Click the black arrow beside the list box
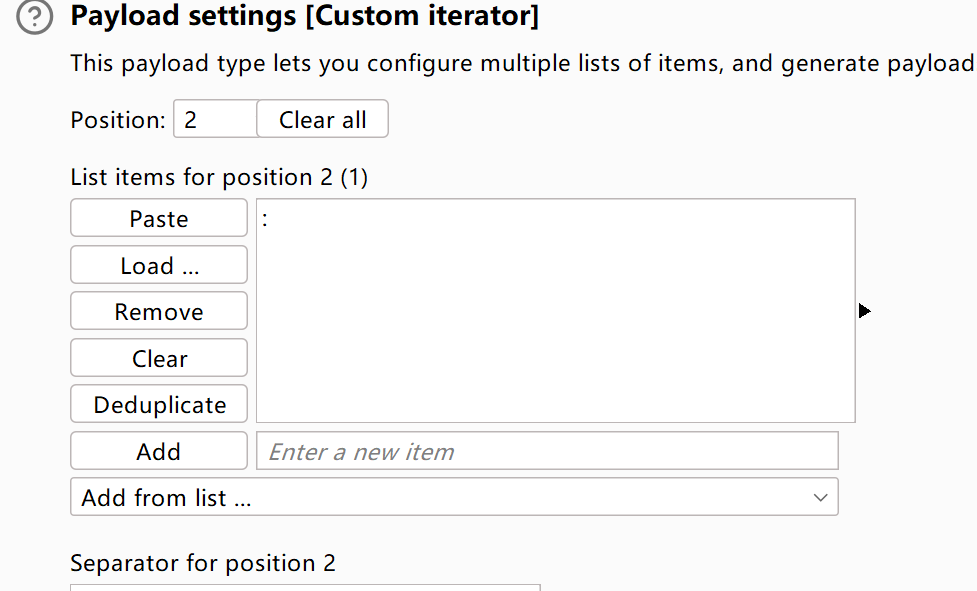 pos(865,311)
